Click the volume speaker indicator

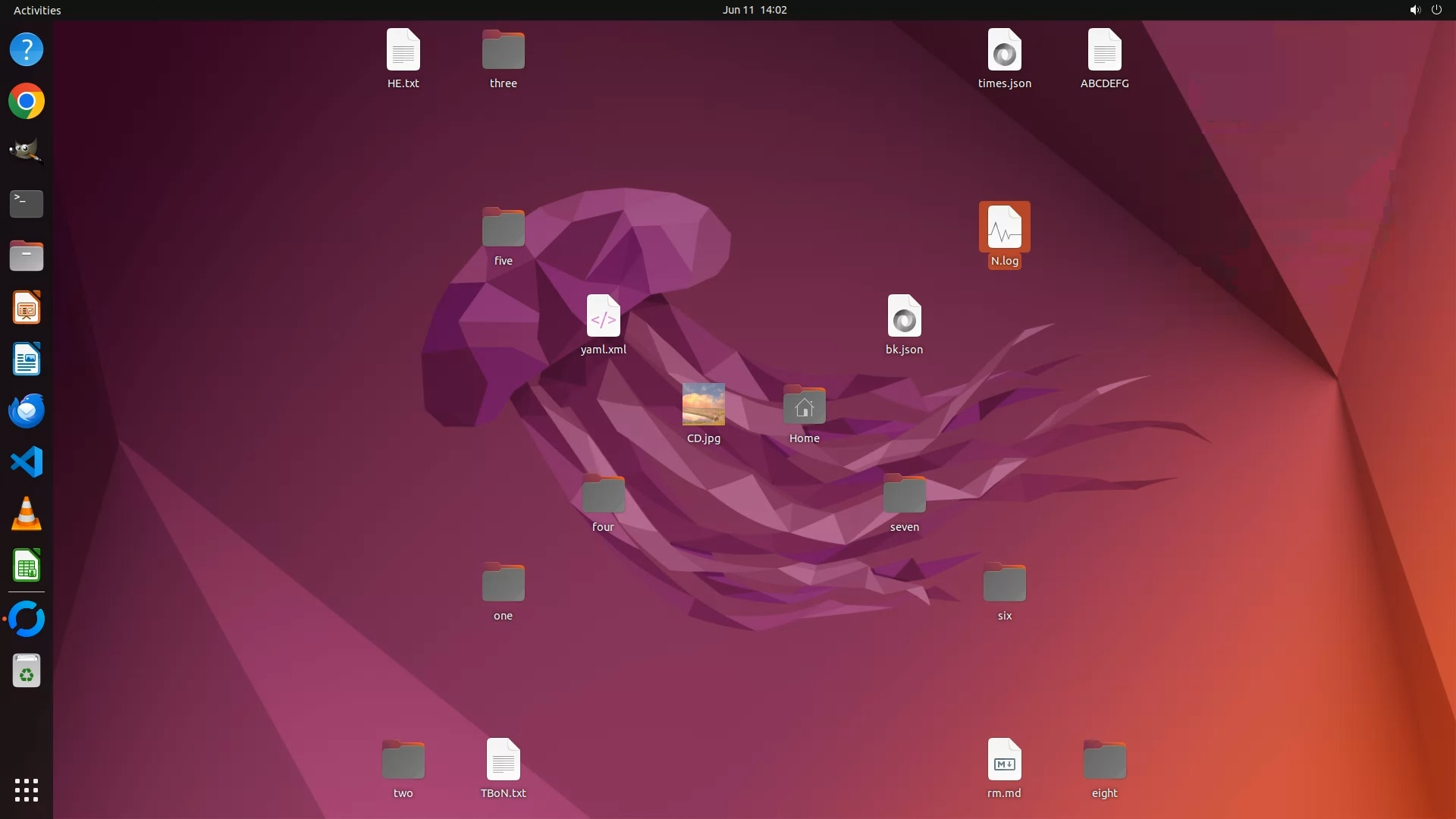(1414, 10)
